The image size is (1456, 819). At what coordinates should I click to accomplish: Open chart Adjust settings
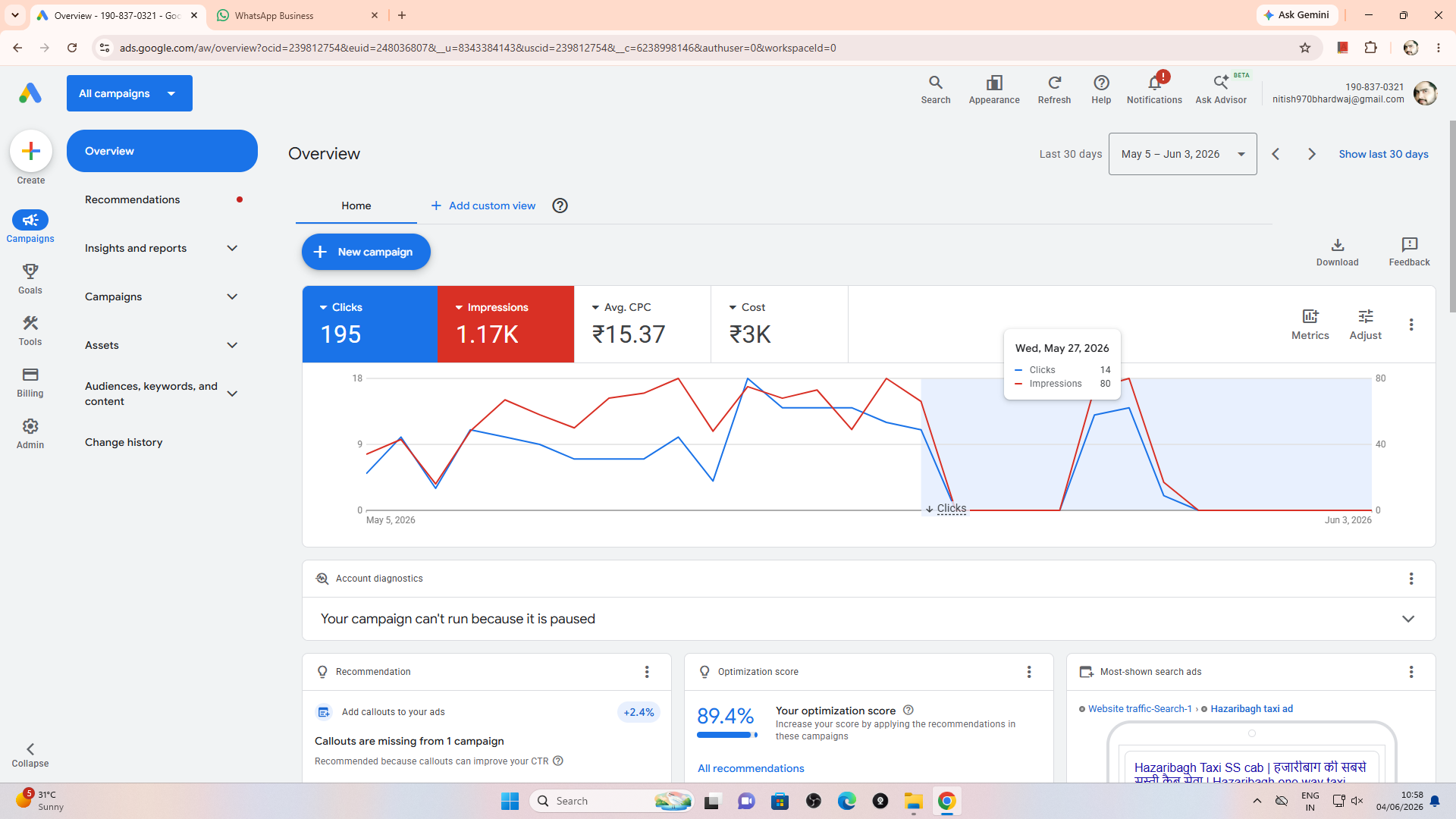pos(1366,325)
